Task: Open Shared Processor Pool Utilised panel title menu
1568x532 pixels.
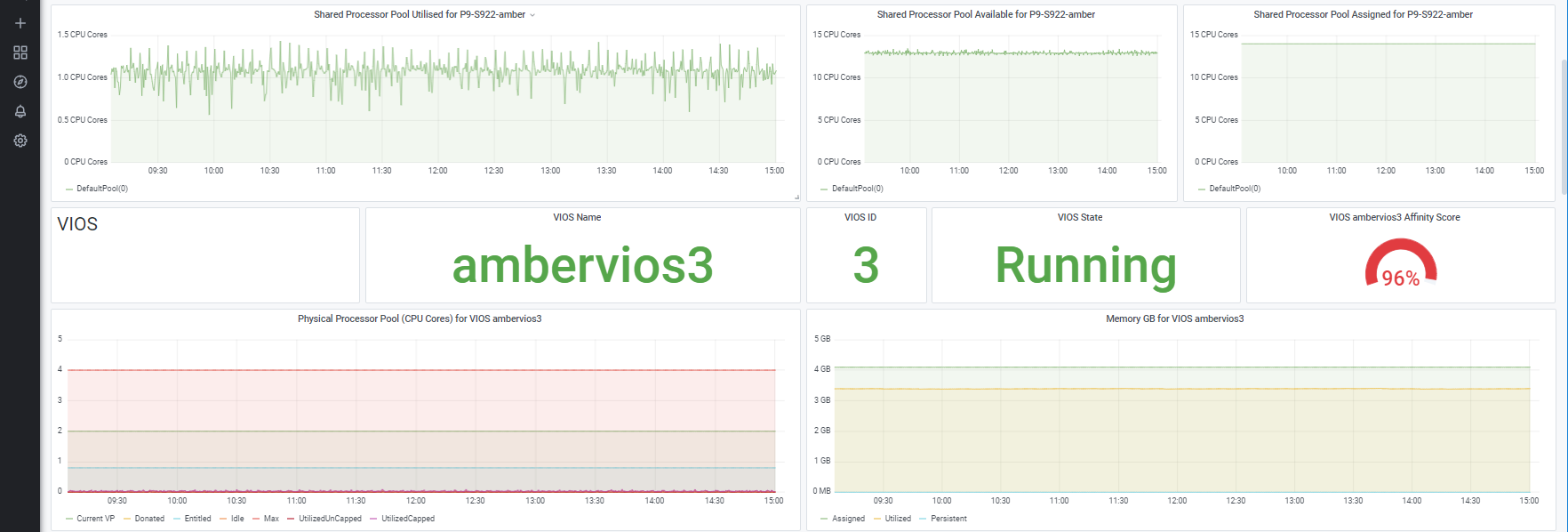Action: pyautogui.click(x=420, y=14)
